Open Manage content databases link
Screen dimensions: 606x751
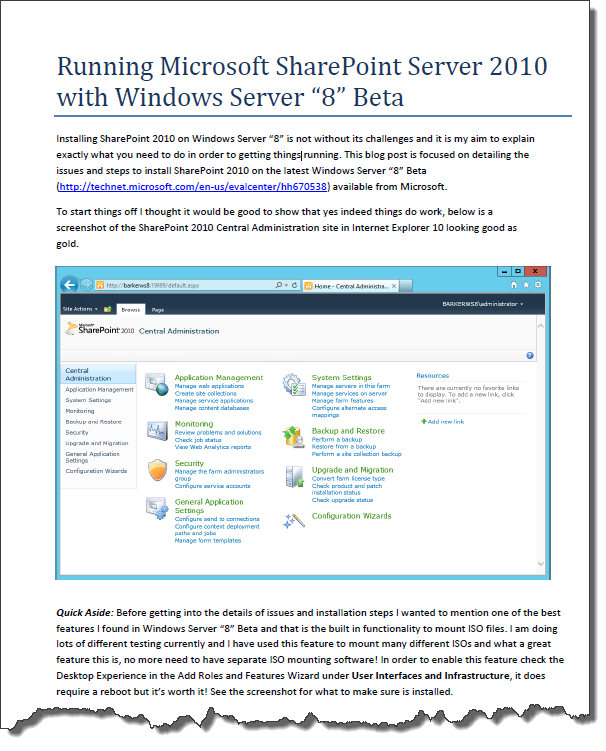click(x=212, y=408)
